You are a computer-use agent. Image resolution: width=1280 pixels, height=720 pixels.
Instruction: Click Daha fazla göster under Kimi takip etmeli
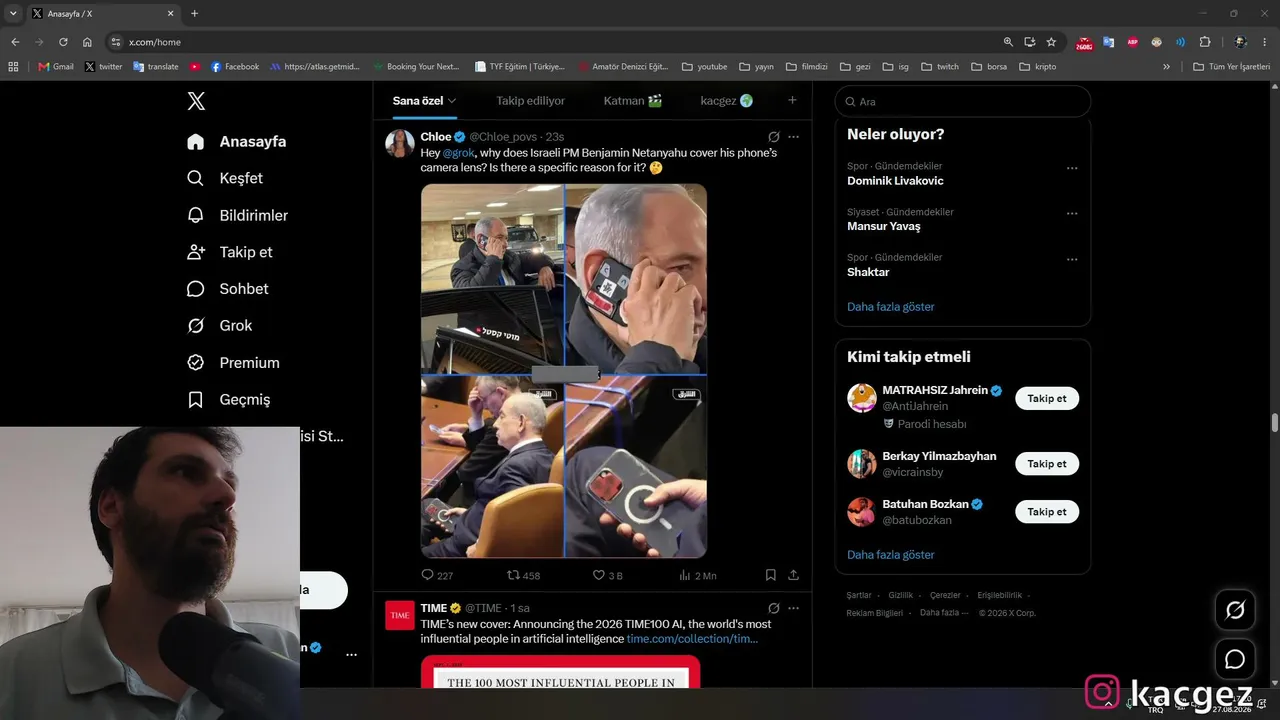pos(891,555)
